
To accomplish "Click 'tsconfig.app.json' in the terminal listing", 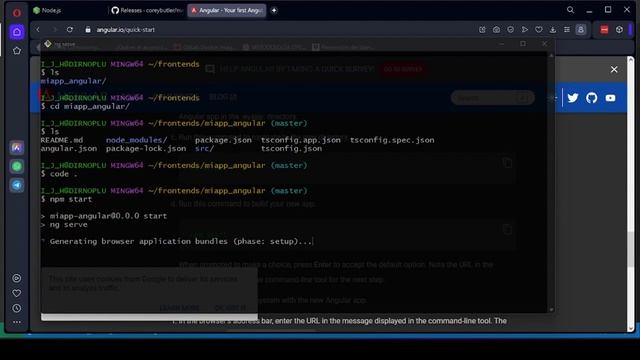I will pyautogui.click(x=300, y=140).
